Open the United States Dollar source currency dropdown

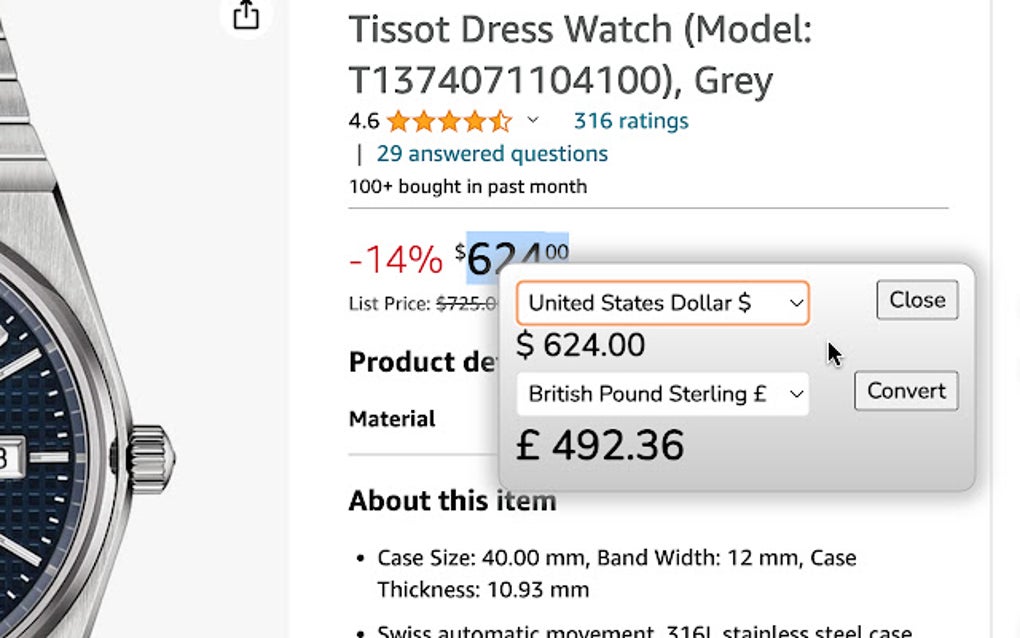tap(662, 303)
